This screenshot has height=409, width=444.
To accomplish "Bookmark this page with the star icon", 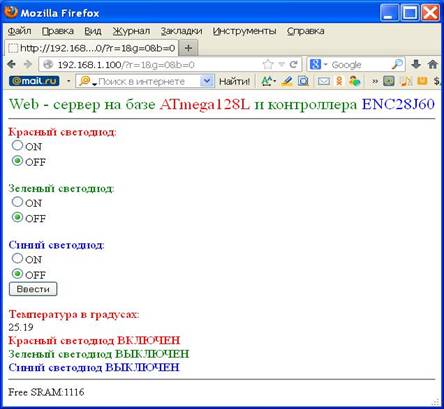I will pos(268,64).
